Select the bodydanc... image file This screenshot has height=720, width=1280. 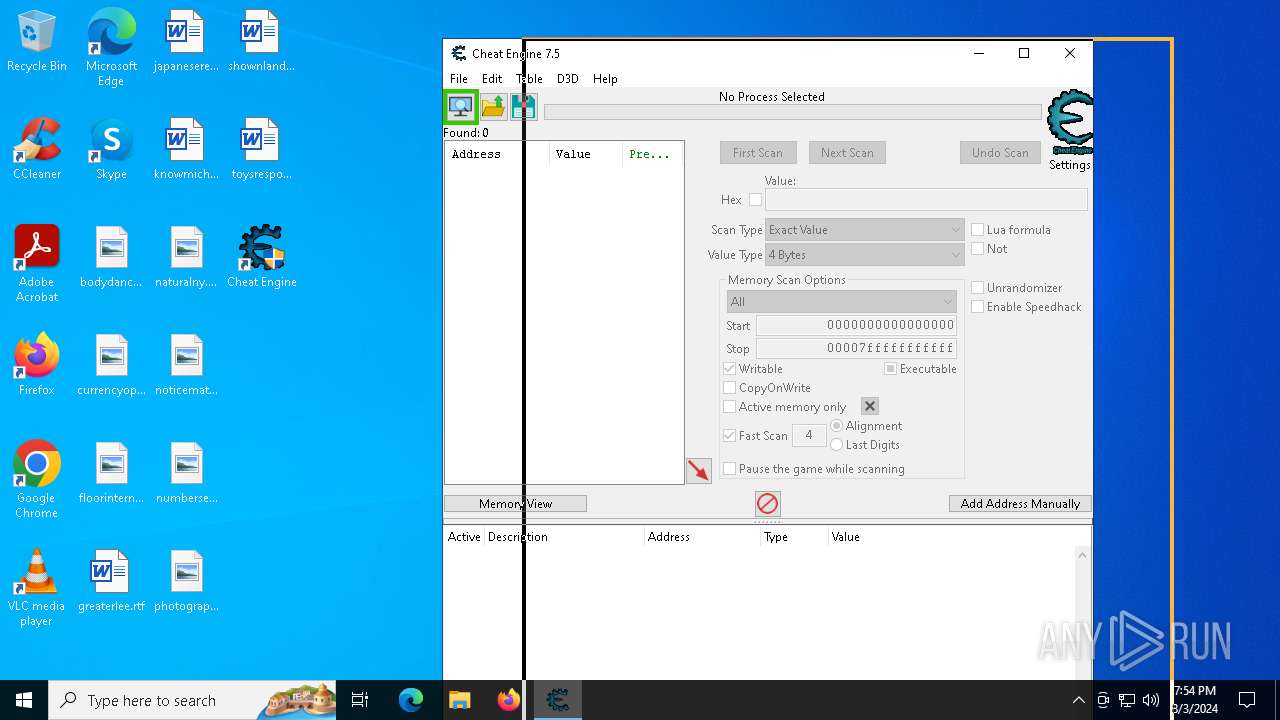[x=111, y=257]
